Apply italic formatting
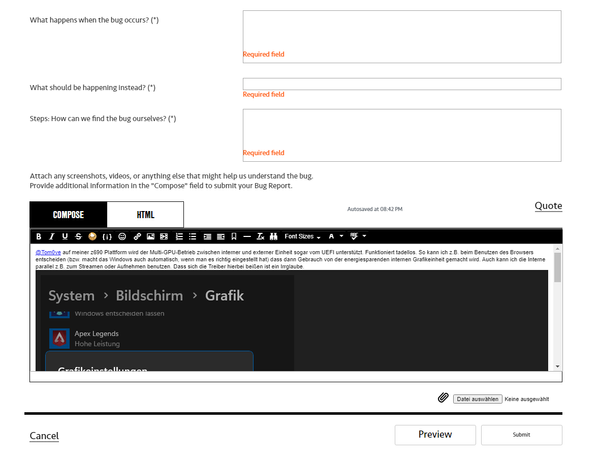 tap(52, 236)
